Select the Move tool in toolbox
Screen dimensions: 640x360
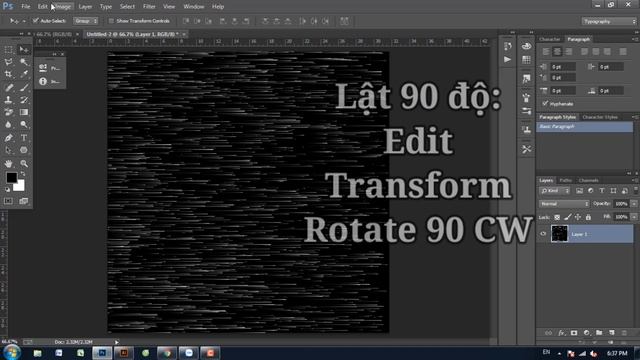(24, 49)
